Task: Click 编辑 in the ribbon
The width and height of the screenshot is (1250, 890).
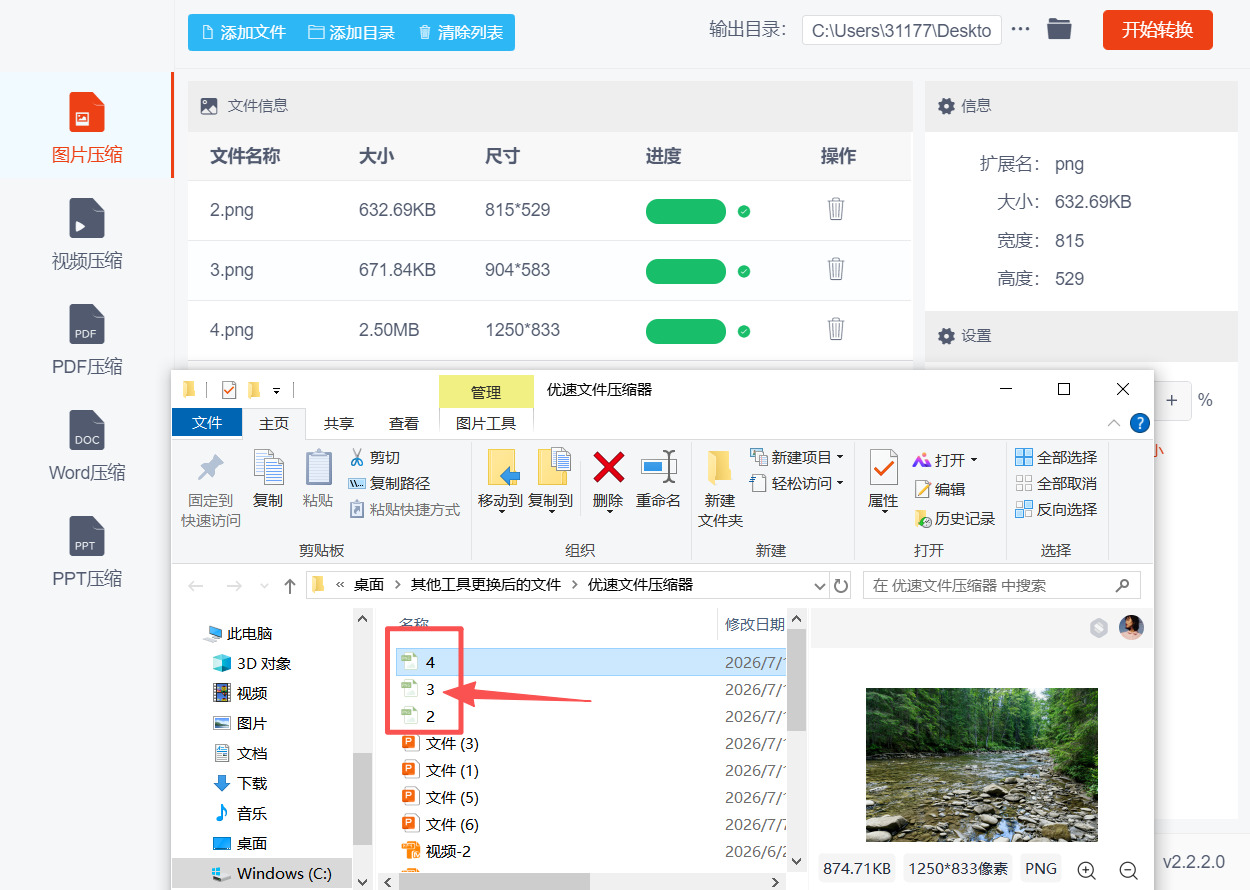Action: 939,489
